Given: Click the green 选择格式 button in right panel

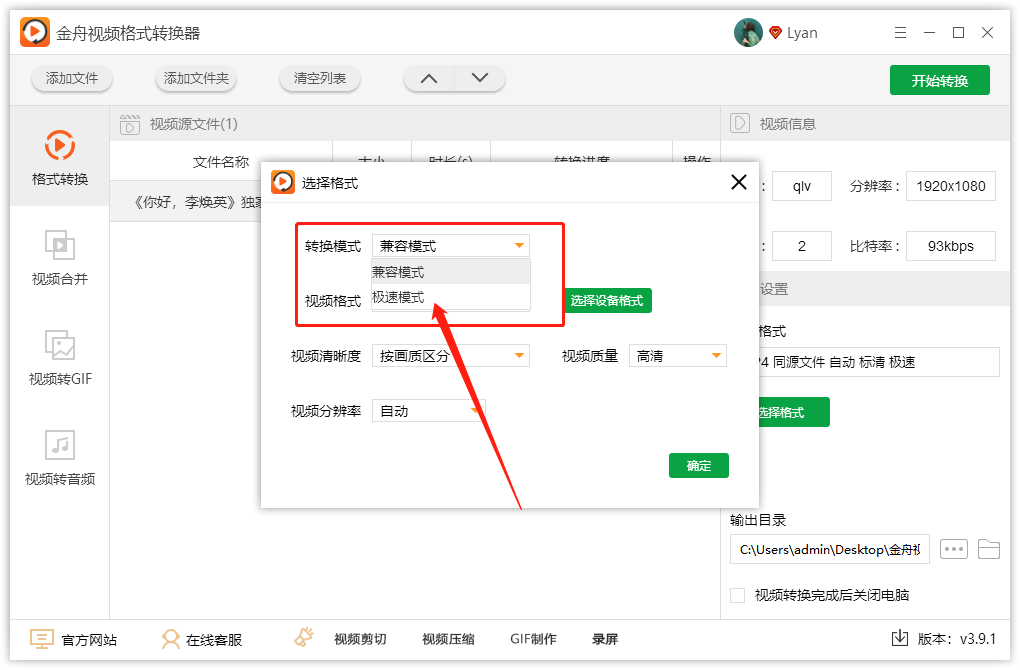Looking at the screenshot, I should point(794,412).
